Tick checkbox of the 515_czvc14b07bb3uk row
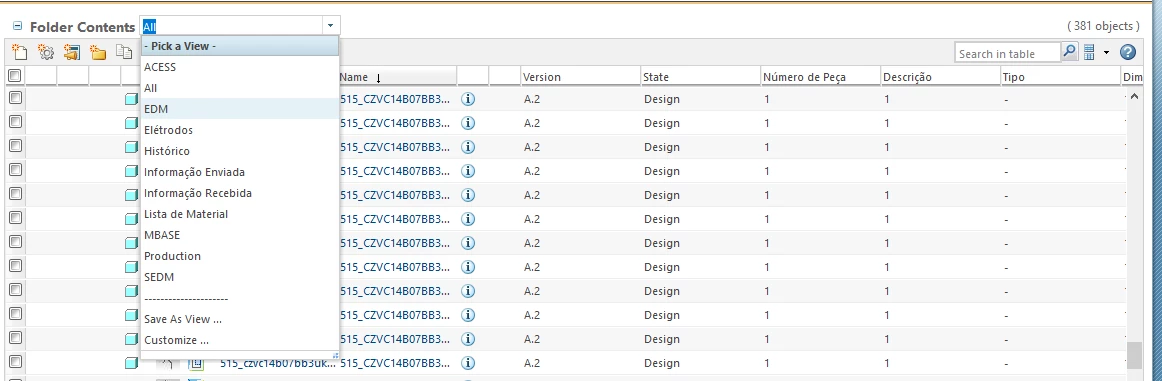The height and width of the screenshot is (381, 1162). point(15,362)
